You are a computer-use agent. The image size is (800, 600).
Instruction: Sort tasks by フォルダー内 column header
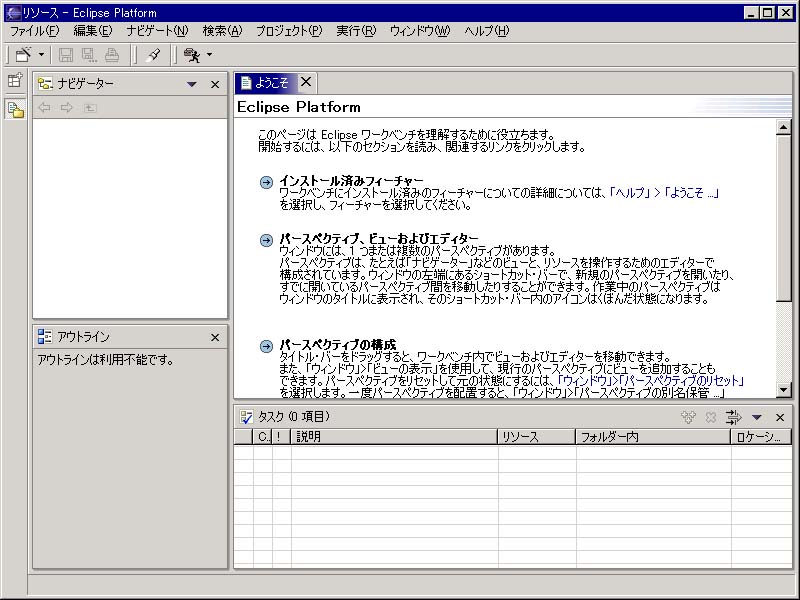(653, 437)
